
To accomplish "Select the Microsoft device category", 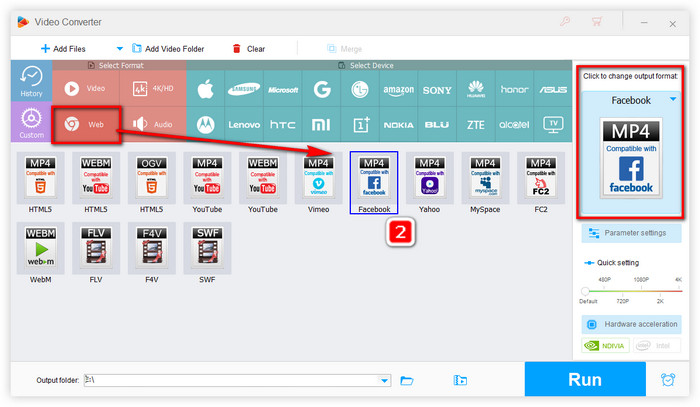I will (283, 90).
